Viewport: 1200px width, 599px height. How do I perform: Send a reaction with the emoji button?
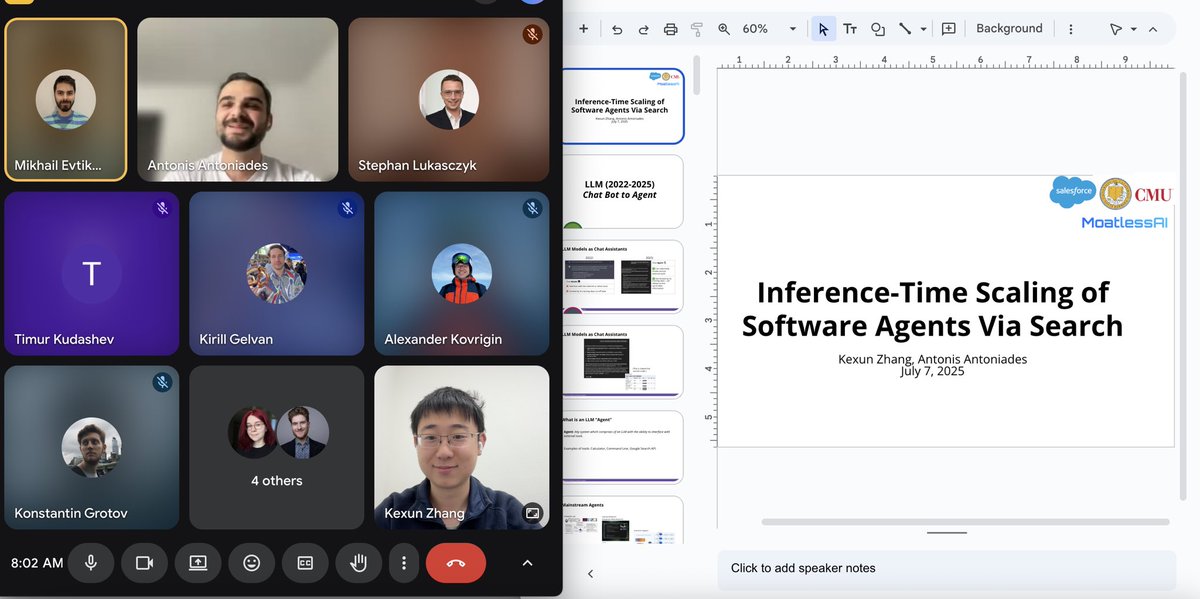[x=252, y=563]
